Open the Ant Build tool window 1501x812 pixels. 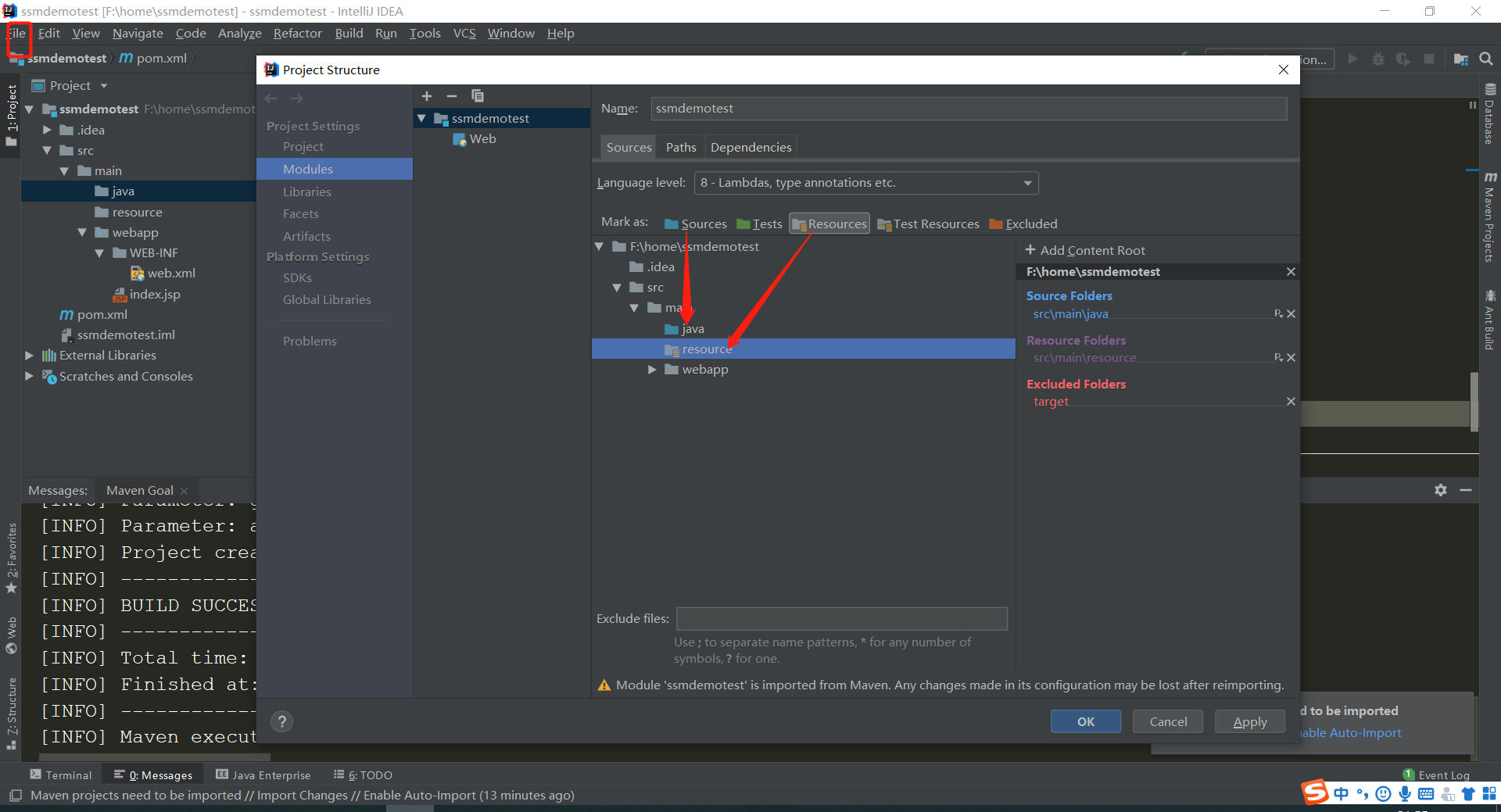pos(1490,320)
